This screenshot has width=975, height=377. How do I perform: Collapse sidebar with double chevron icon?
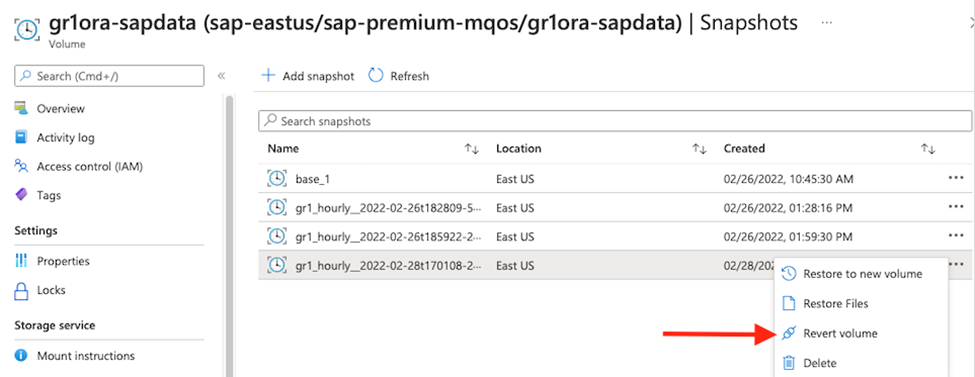click(x=221, y=76)
